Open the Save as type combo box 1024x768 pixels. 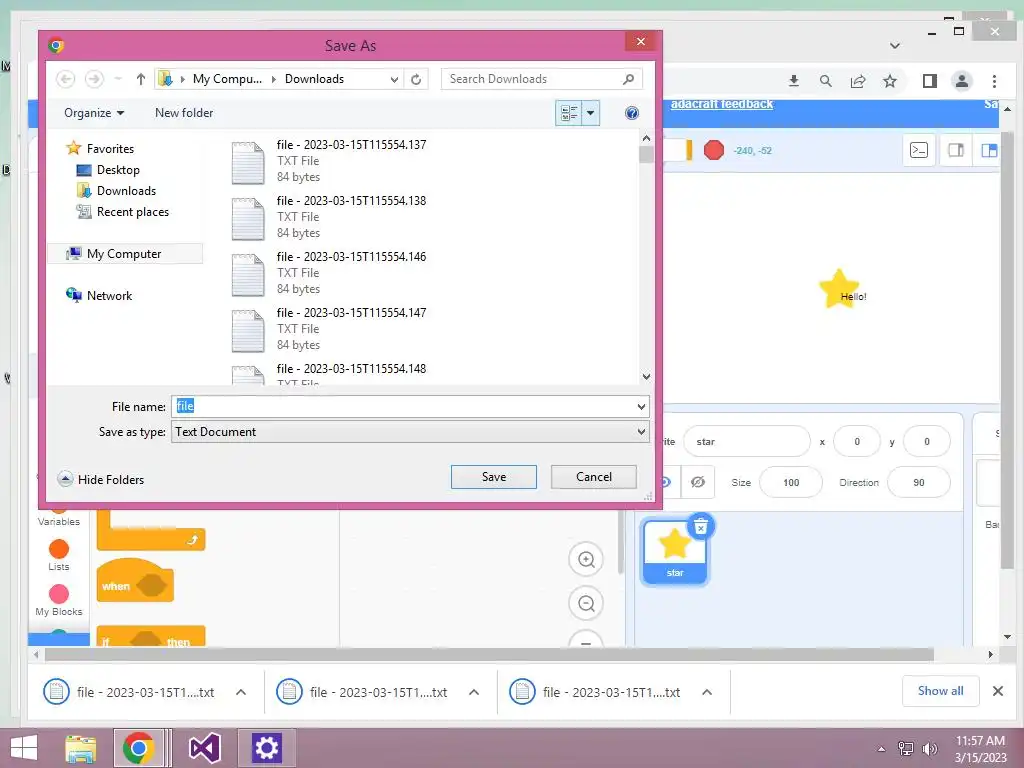coord(410,432)
